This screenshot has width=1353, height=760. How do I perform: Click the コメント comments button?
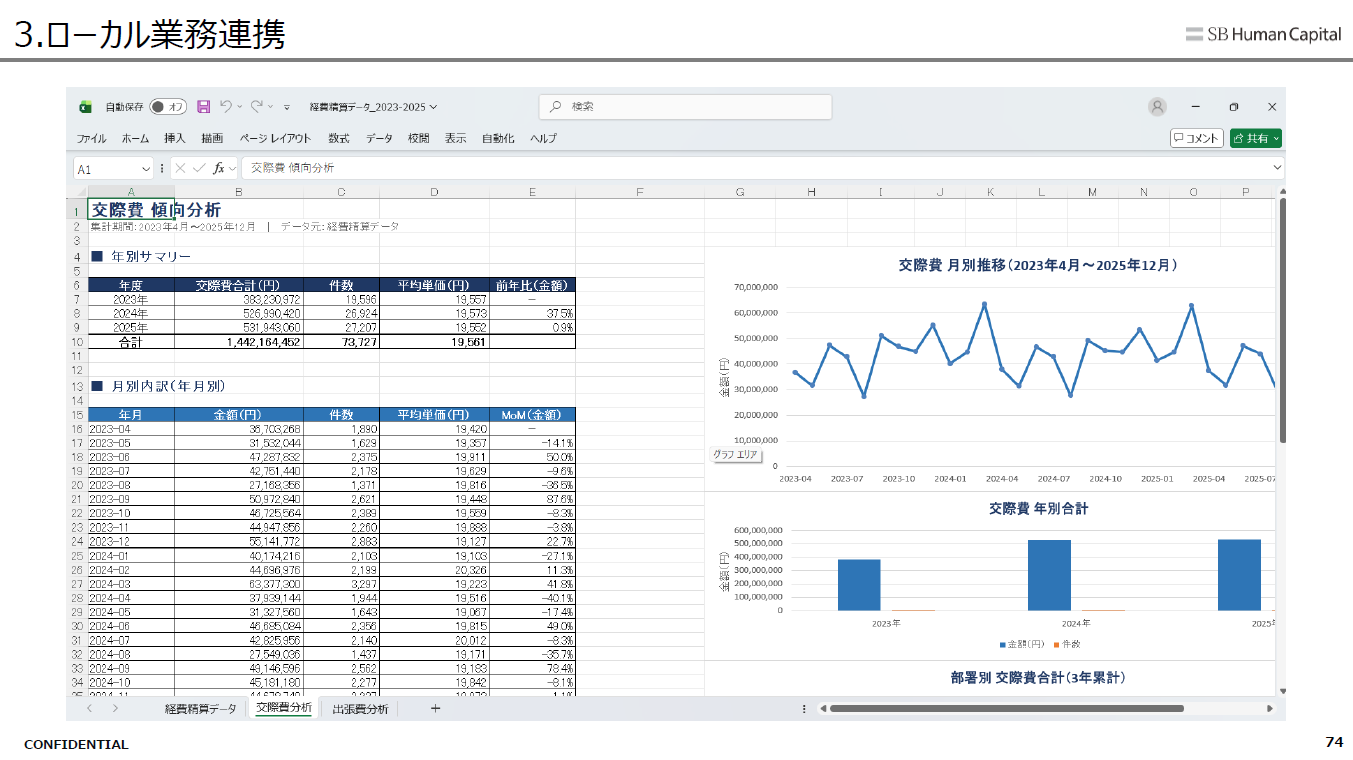tap(1196, 138)
